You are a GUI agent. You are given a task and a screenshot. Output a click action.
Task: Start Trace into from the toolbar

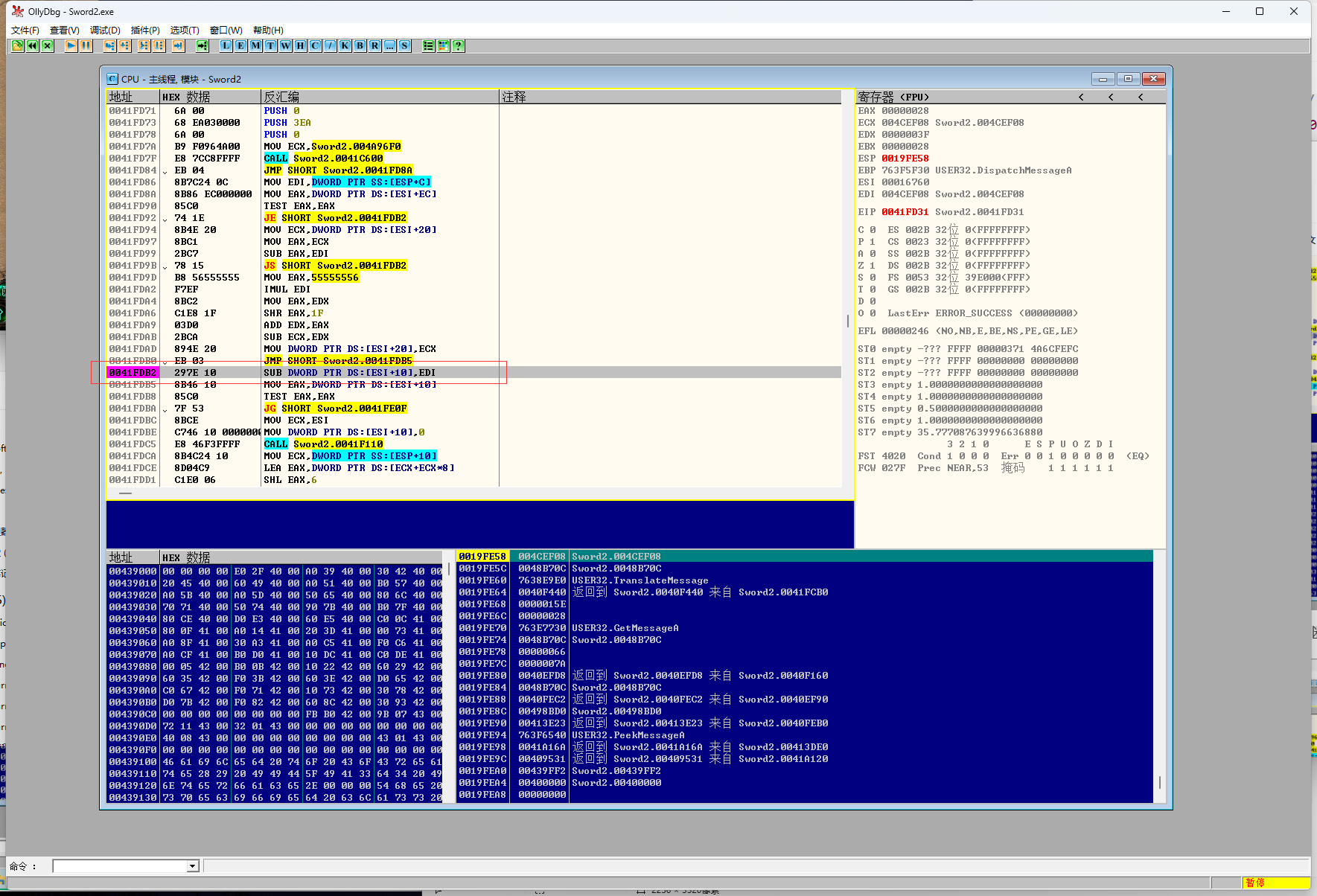click(x=144, y=46)
